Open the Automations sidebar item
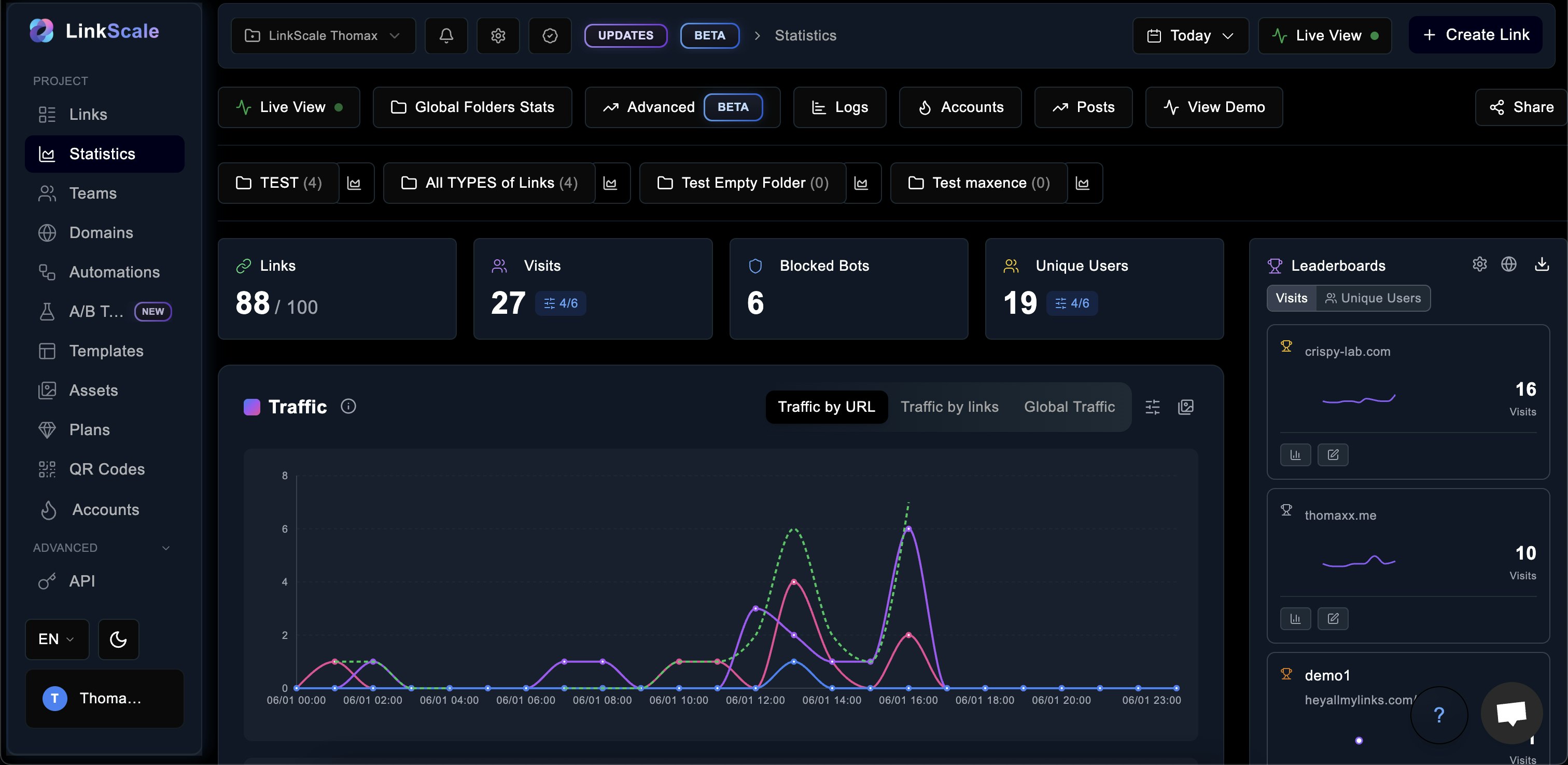The width and height of the screenshot is (1568, 765). 114,272
